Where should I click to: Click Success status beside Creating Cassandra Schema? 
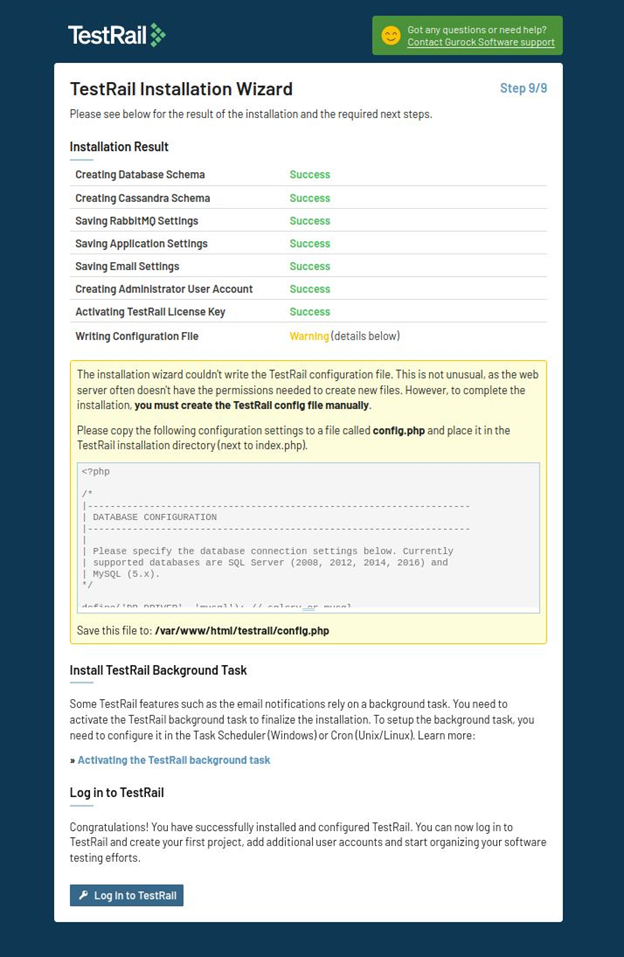(309, 198)
